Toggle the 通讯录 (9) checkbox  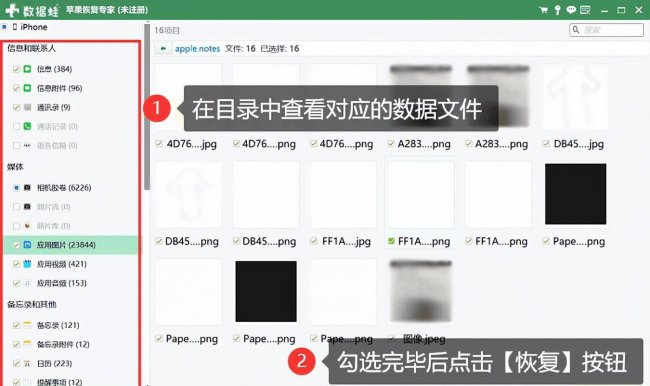[16, 107]
